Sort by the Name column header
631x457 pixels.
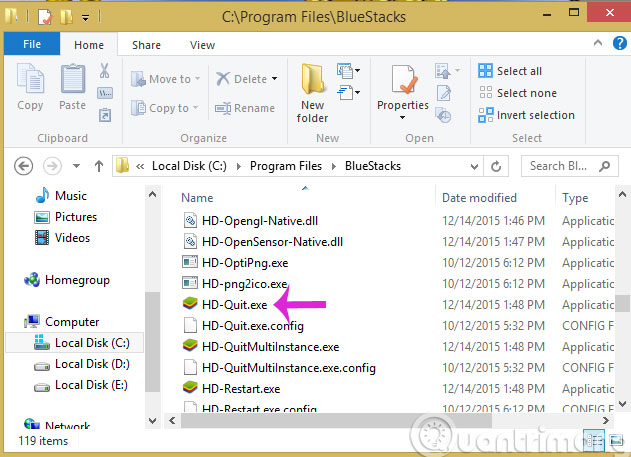[197, 198]
